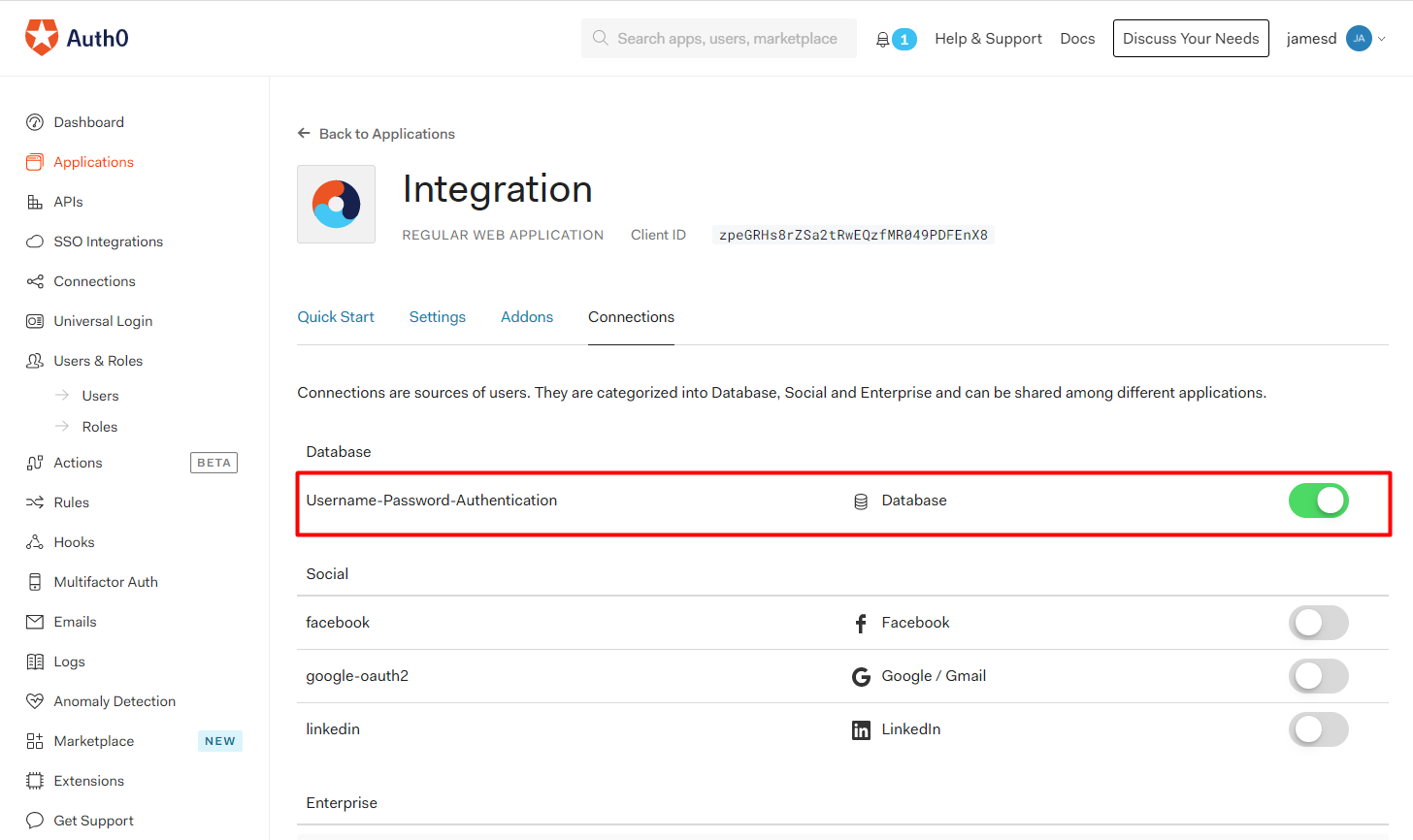Click the Discuss Your Needs button

1191,39
